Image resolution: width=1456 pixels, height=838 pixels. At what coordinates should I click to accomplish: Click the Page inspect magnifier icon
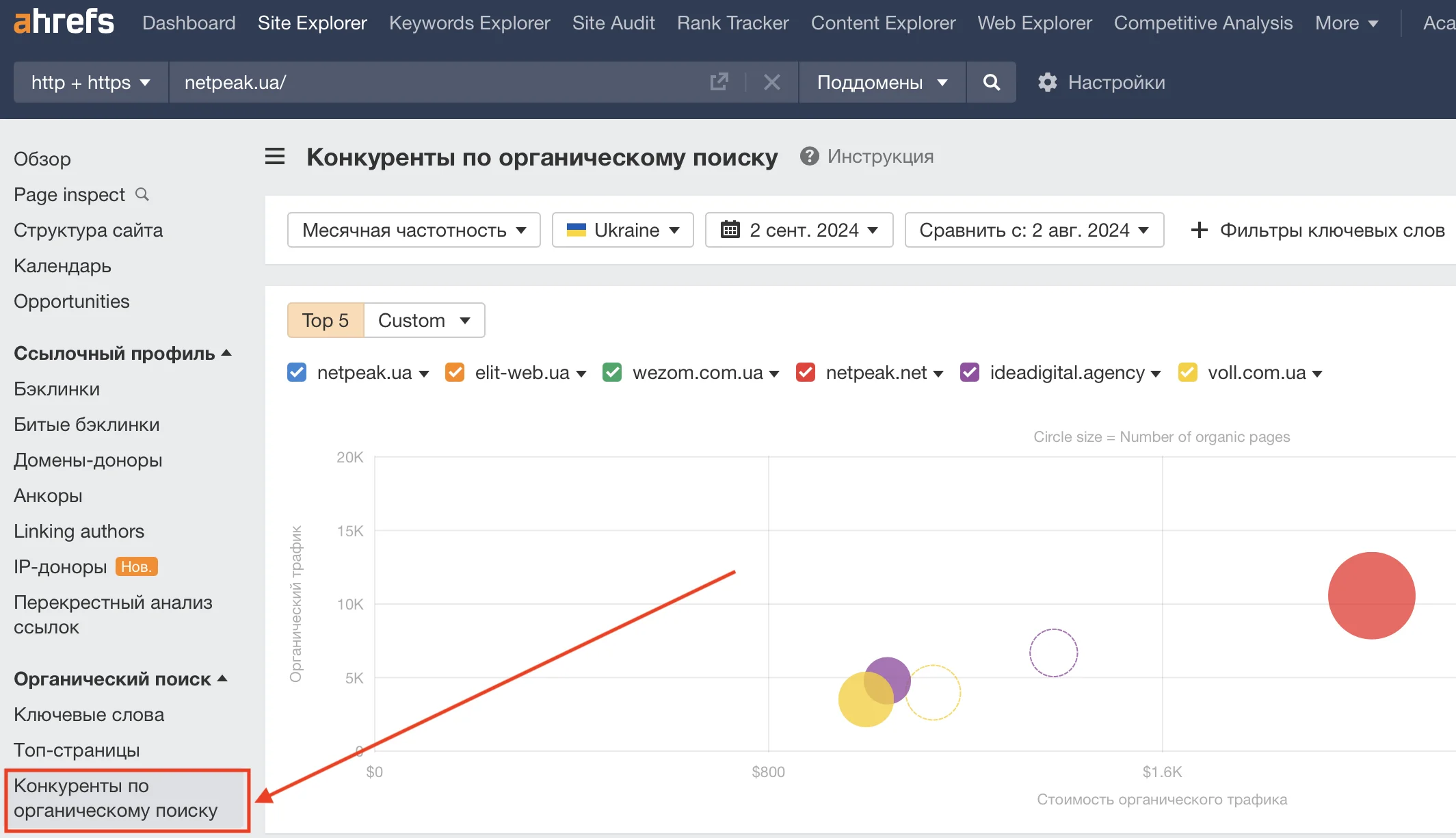point(142,194)
